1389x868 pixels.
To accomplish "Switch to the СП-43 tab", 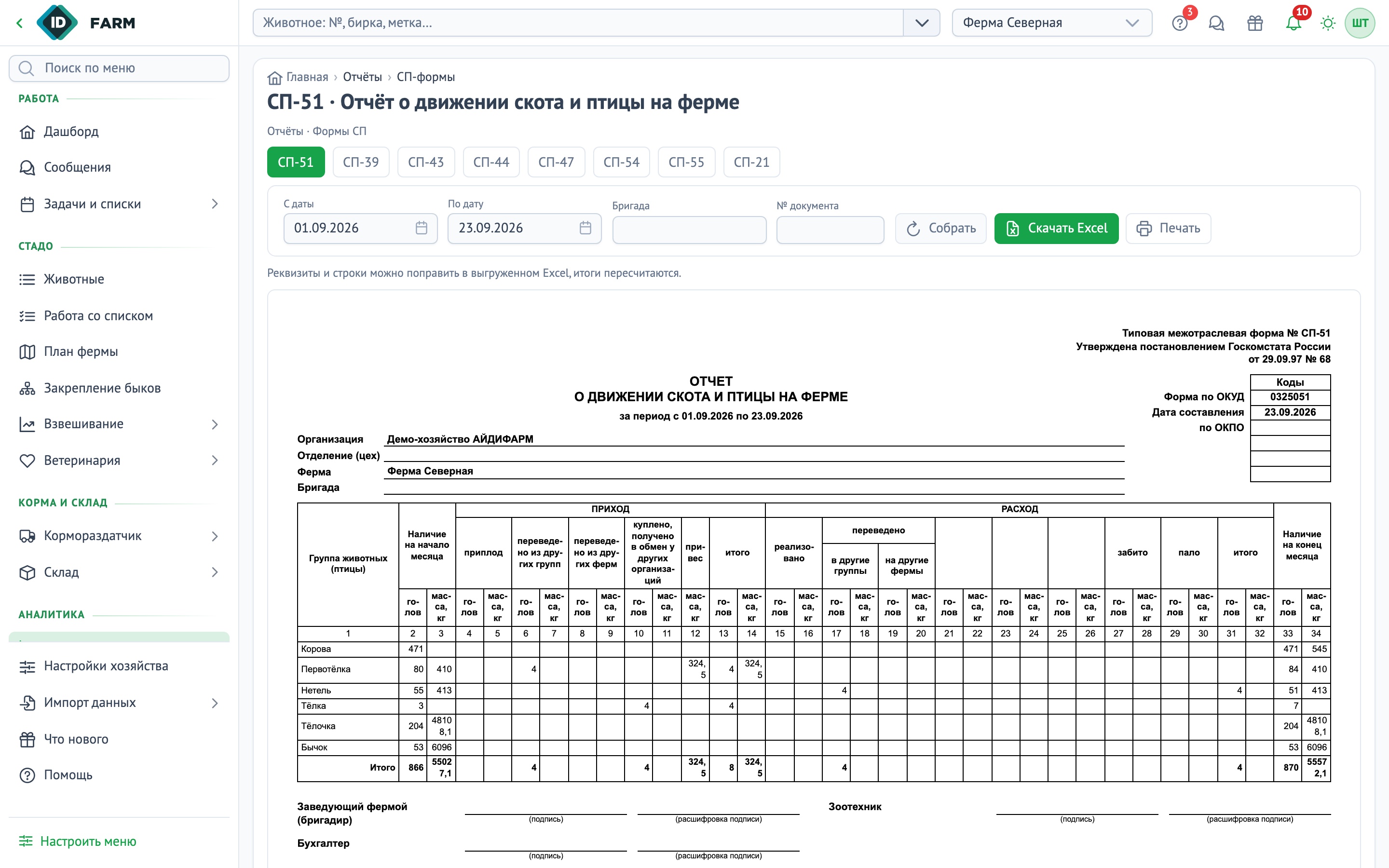I will (x=426, y=163).
